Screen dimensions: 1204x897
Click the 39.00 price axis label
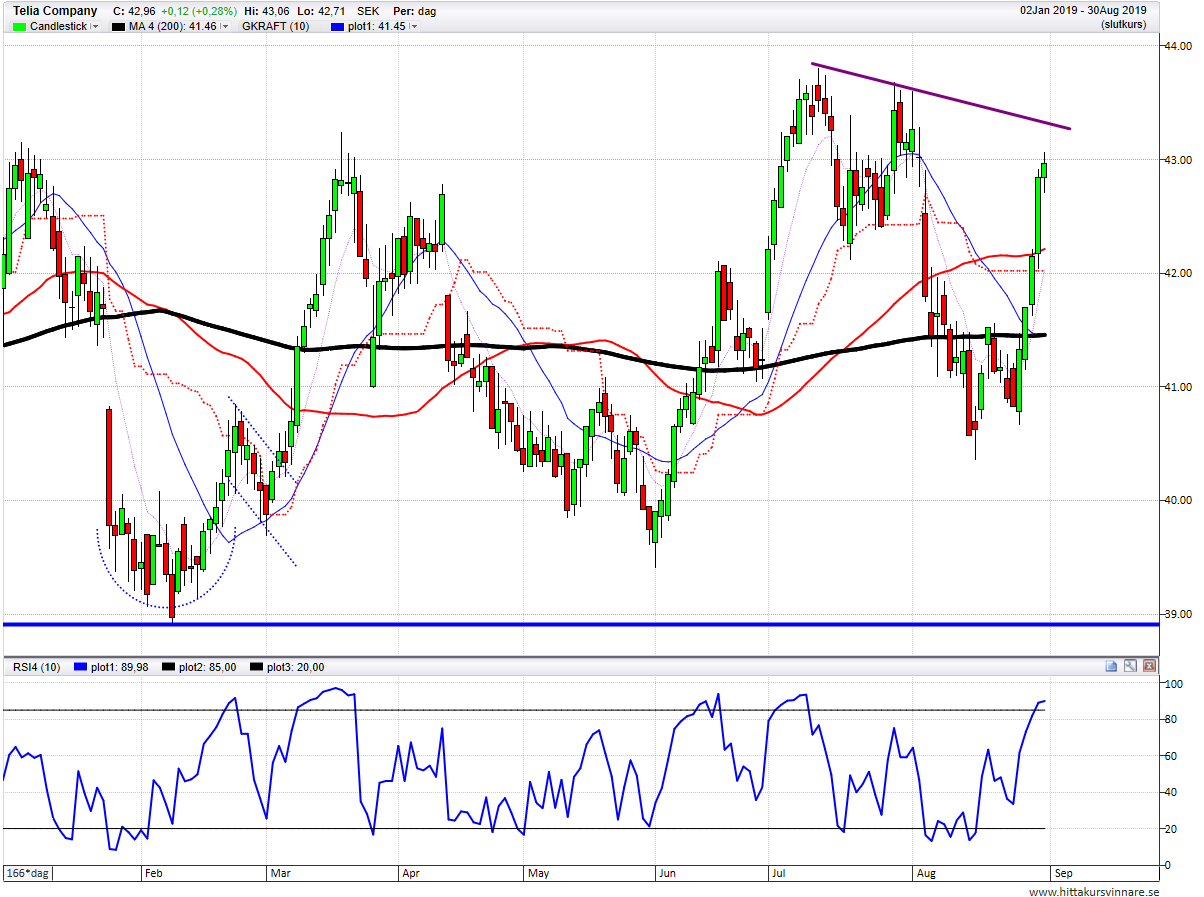point(1176,614)
